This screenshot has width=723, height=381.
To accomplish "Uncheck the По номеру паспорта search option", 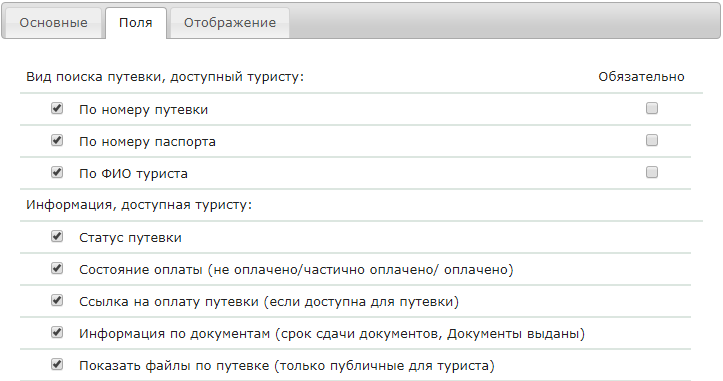I will click(x=57, y=140).
